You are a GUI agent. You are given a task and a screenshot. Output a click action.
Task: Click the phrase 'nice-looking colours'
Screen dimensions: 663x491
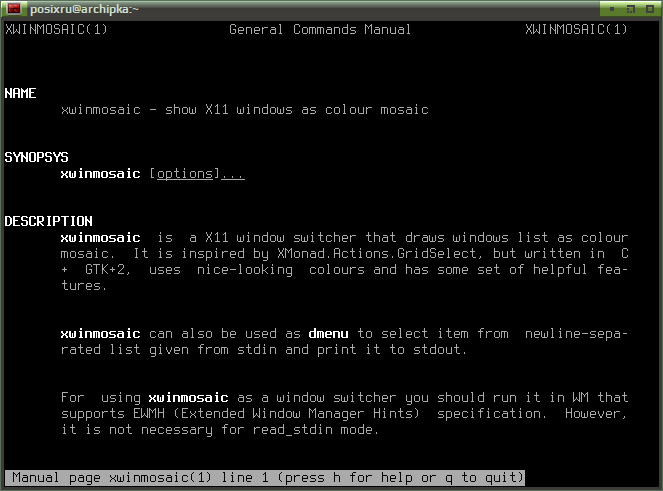click(280, 269)
